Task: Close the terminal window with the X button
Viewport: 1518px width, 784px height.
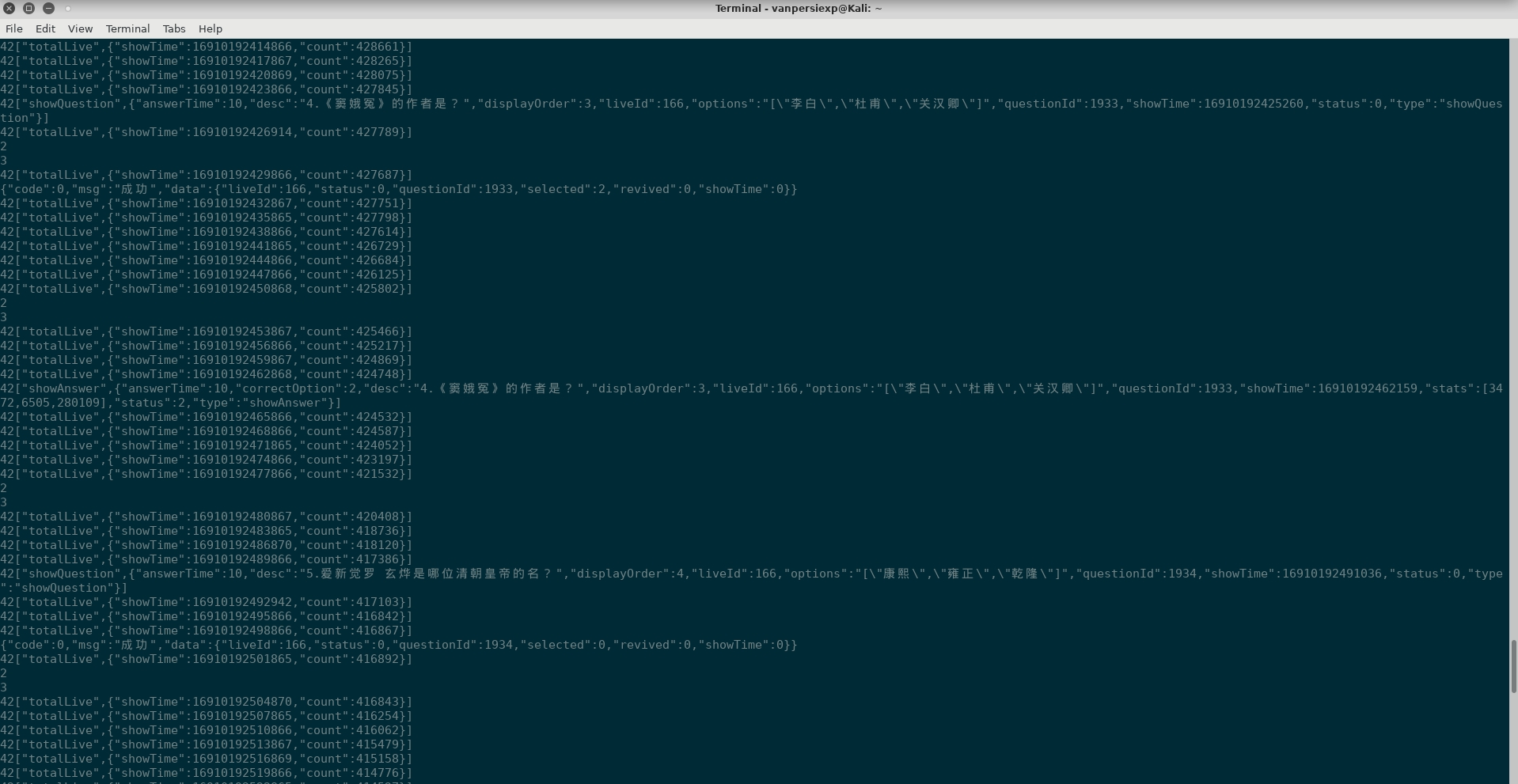Action: (x=9, y=8)
